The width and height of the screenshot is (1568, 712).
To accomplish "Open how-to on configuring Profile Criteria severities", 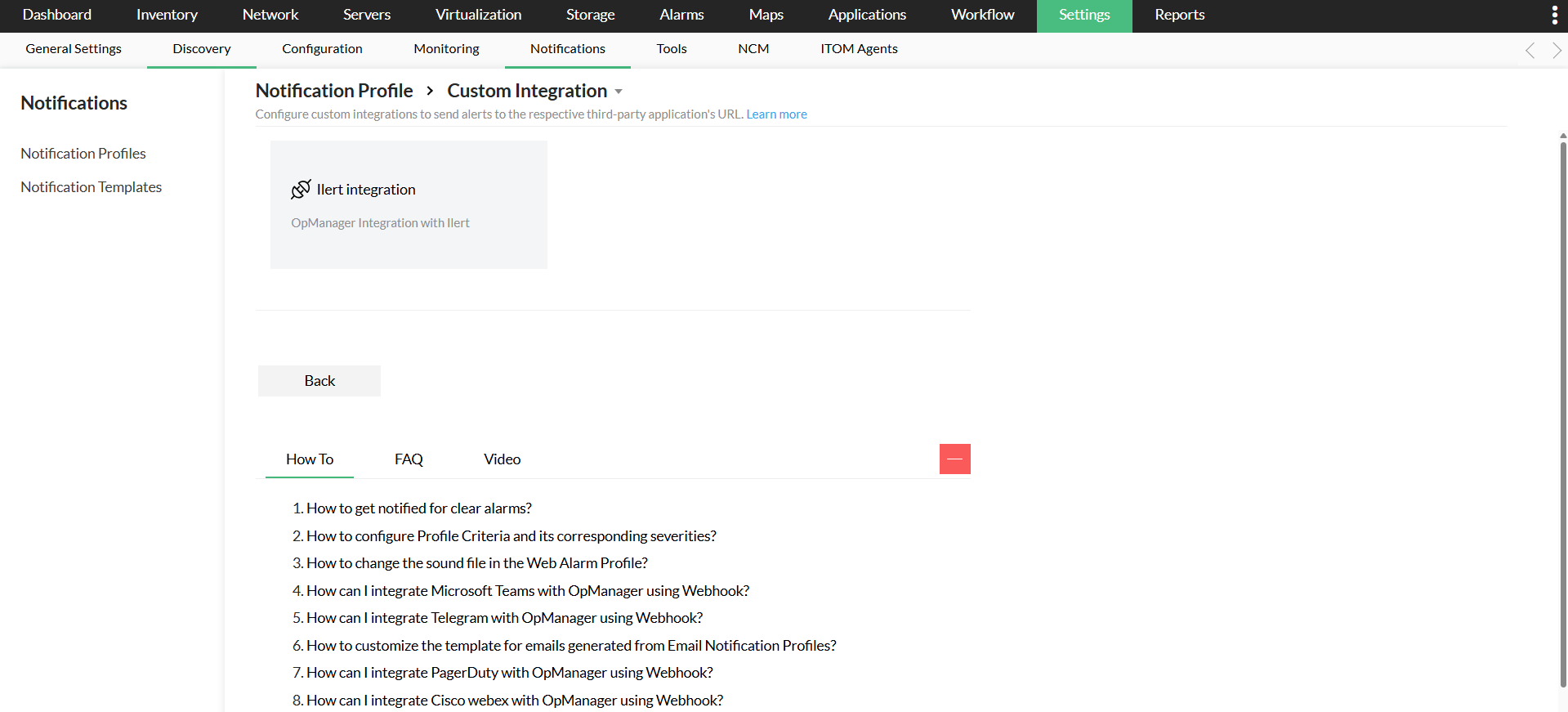I will pyautogui.click(x=511, y=536).
